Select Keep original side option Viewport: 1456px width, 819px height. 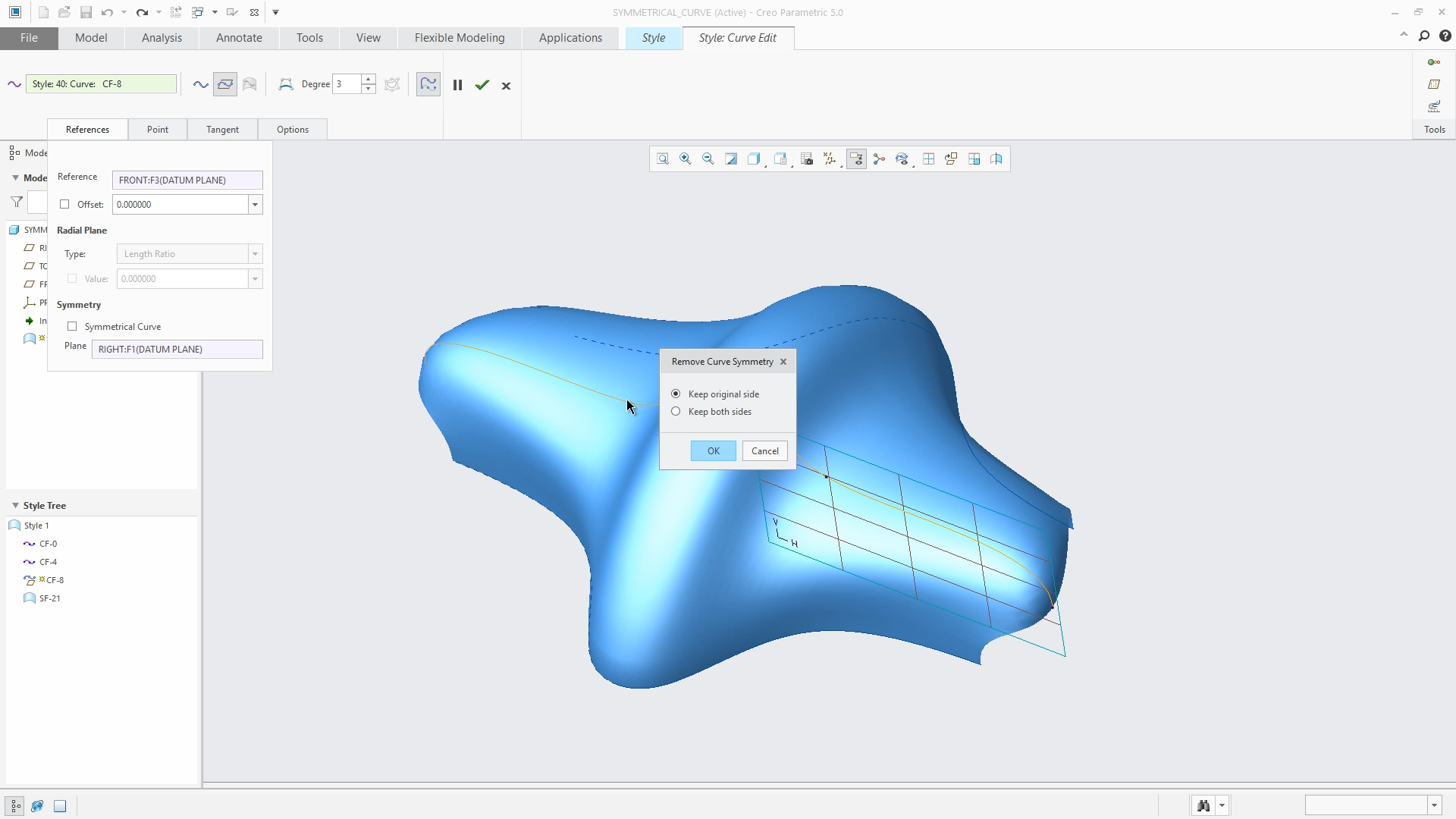[x=676, y=394]
